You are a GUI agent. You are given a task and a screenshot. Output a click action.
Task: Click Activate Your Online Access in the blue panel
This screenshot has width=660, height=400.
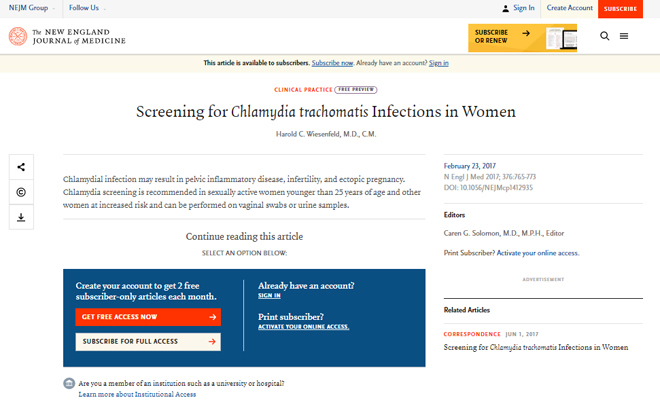(x=303, y=327)
